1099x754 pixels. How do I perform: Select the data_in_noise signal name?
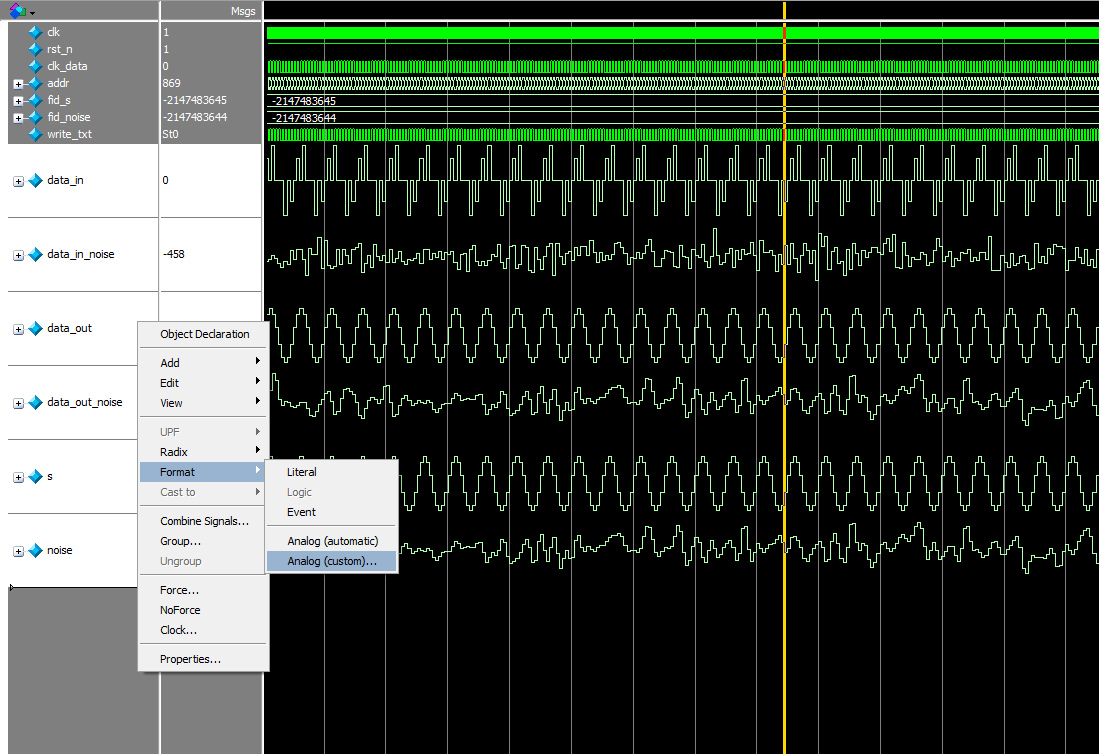[81, 254]
